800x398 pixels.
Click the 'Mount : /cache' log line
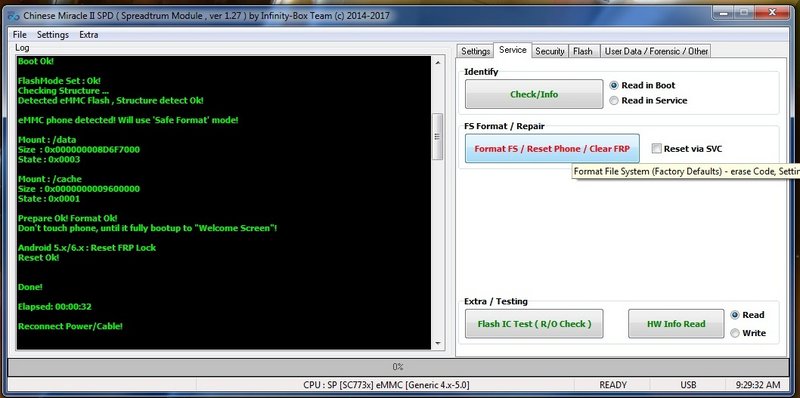pos(49,179)
